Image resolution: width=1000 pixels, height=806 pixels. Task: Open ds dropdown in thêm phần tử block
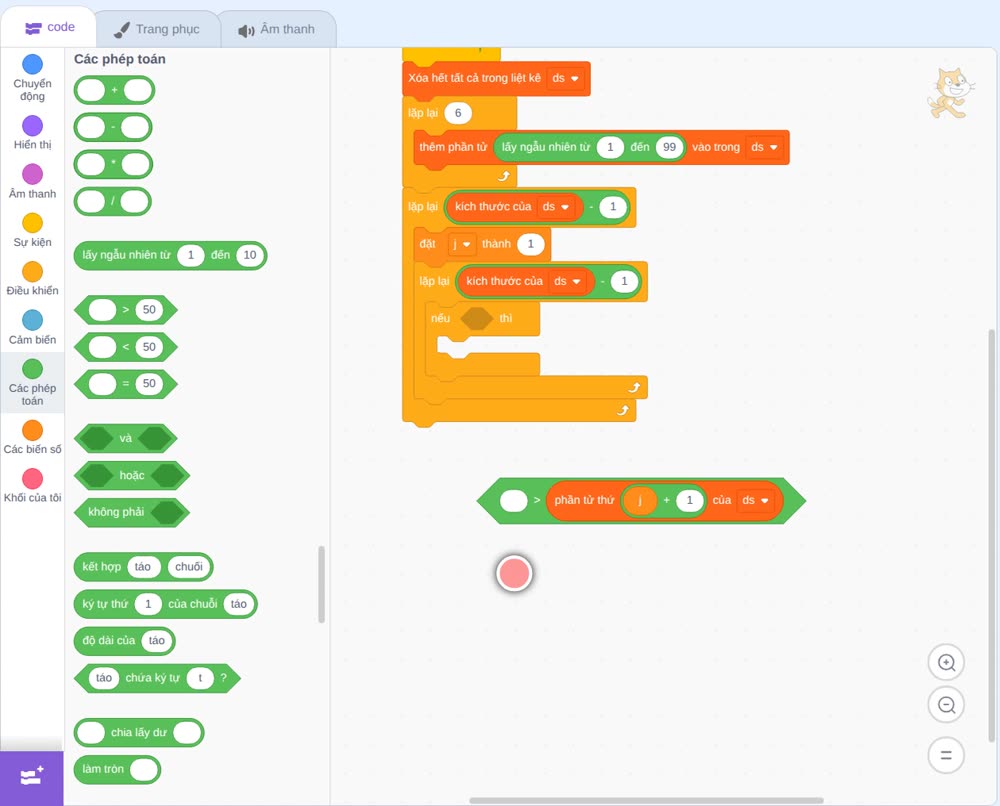(764, 147)
